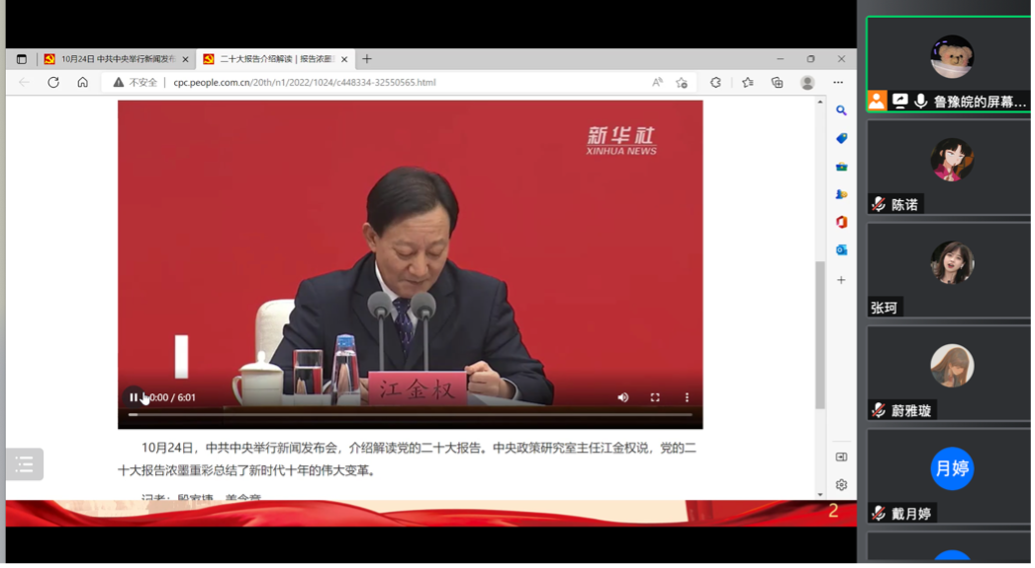Open the tab actions menu
The height and width of the screenshot is (568, 1035).
pos(22,59)
